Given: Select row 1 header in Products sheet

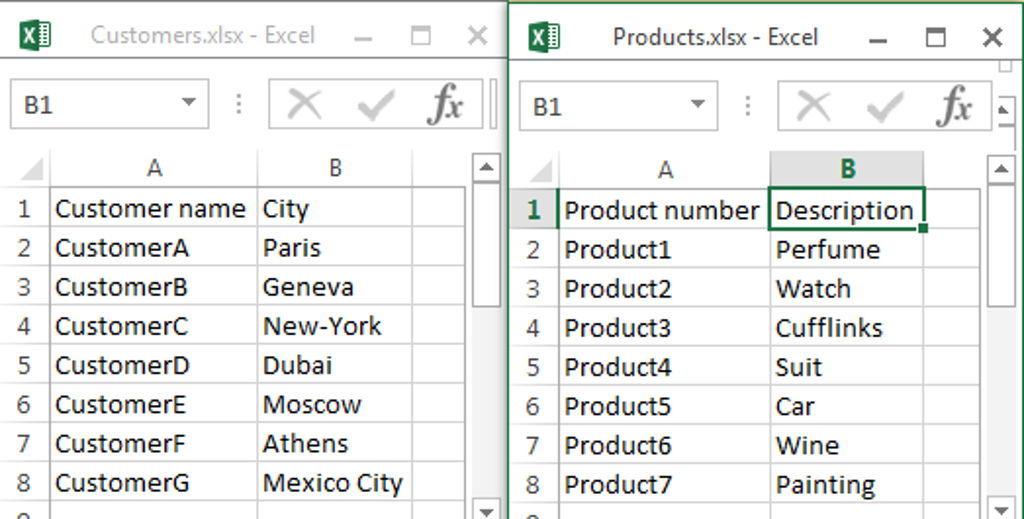Looking at the screenshot, I should 534,210.
